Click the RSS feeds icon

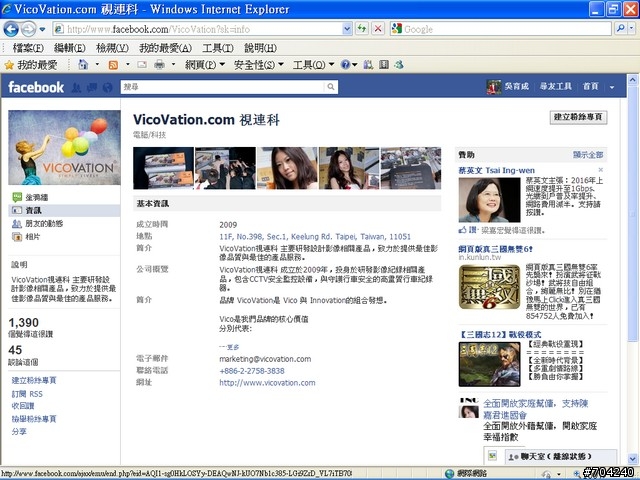coord(113,64)
